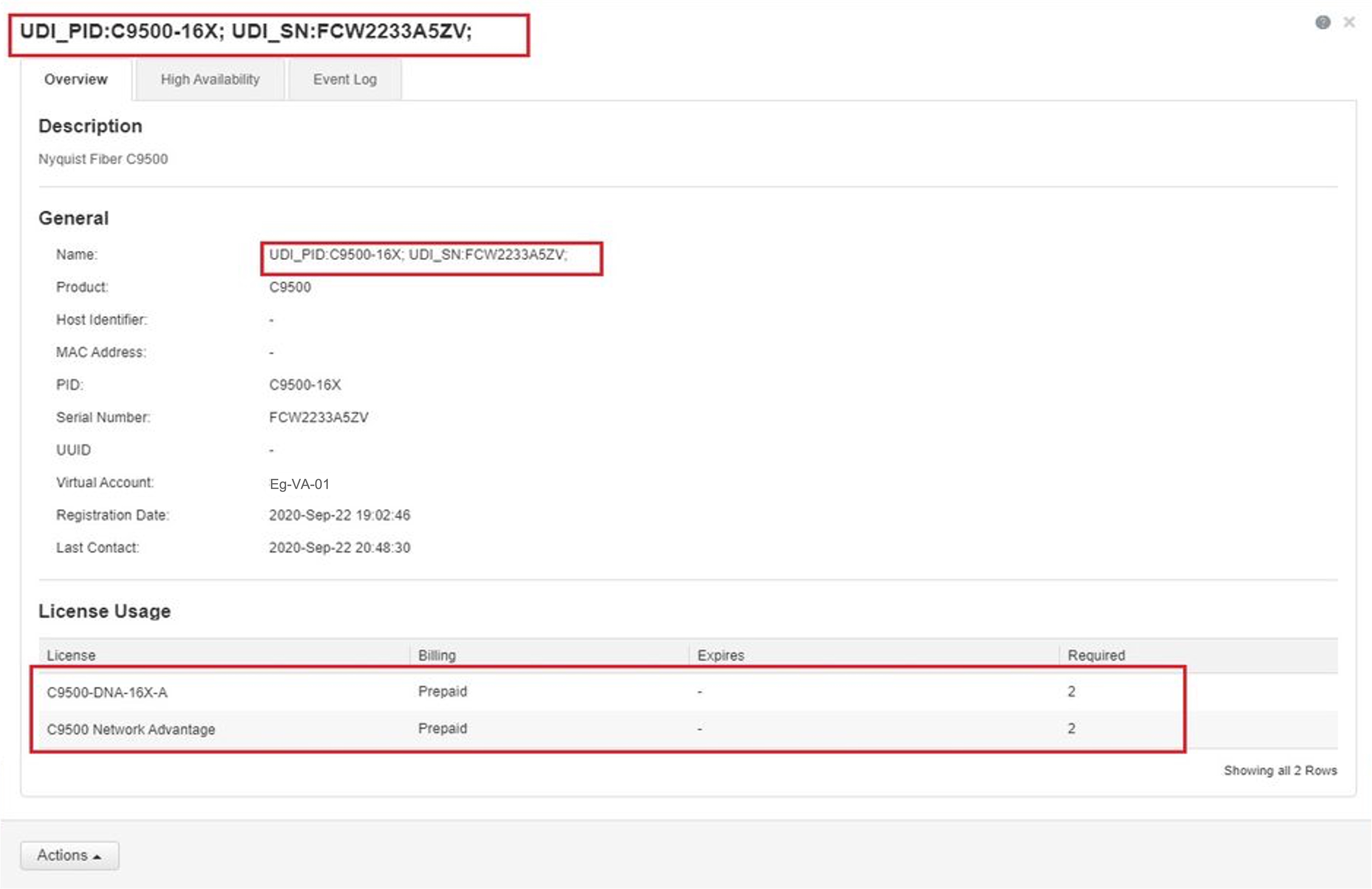Screen dimensions: 1372x889
Task: Click the serial number FCW2233A5ZV value
Action: tap(318, 417)
